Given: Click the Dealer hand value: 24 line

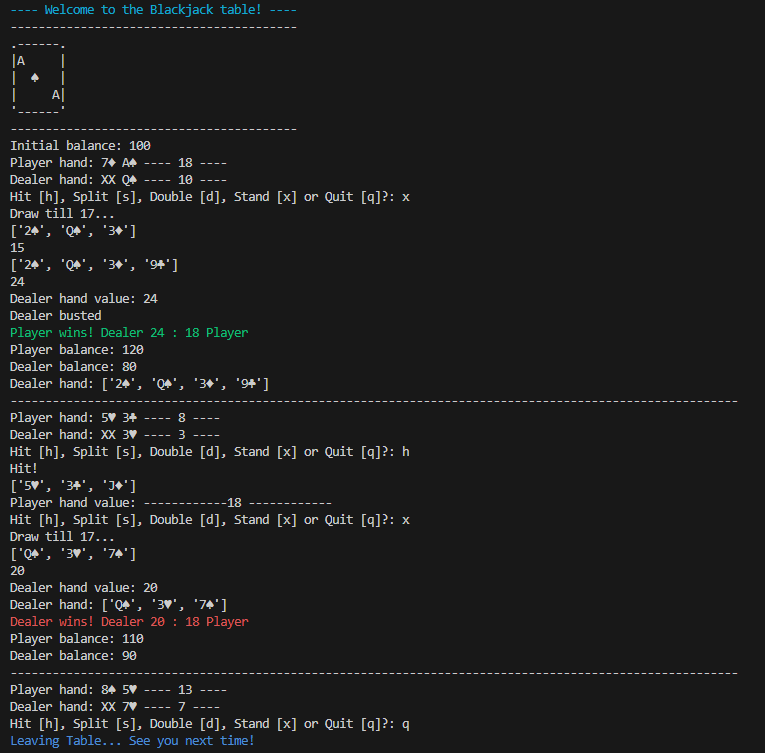Looking at the screenshot, I should click(x=84, y=298).
